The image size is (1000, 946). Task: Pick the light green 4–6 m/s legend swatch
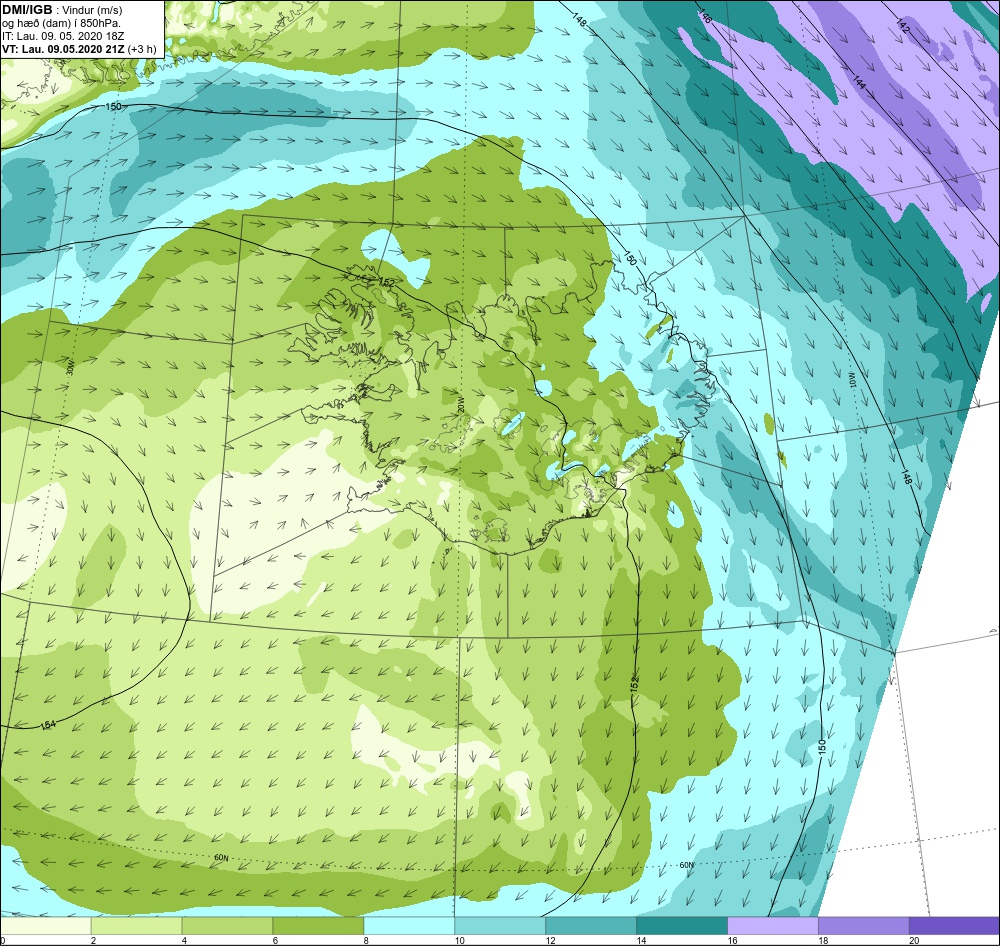pos(227,925)
